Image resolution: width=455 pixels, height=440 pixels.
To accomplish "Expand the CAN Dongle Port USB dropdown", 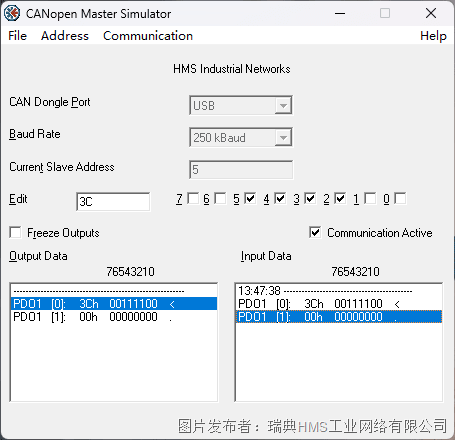I will 283,106.
